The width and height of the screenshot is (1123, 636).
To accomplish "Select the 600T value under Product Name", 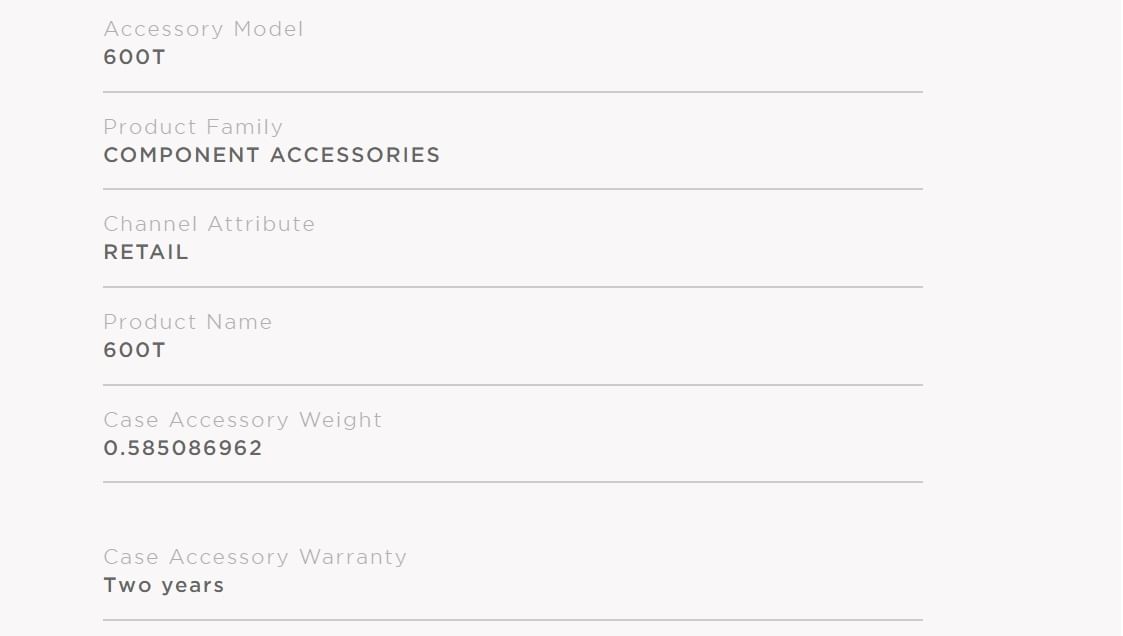I will [x=135, y=350].
